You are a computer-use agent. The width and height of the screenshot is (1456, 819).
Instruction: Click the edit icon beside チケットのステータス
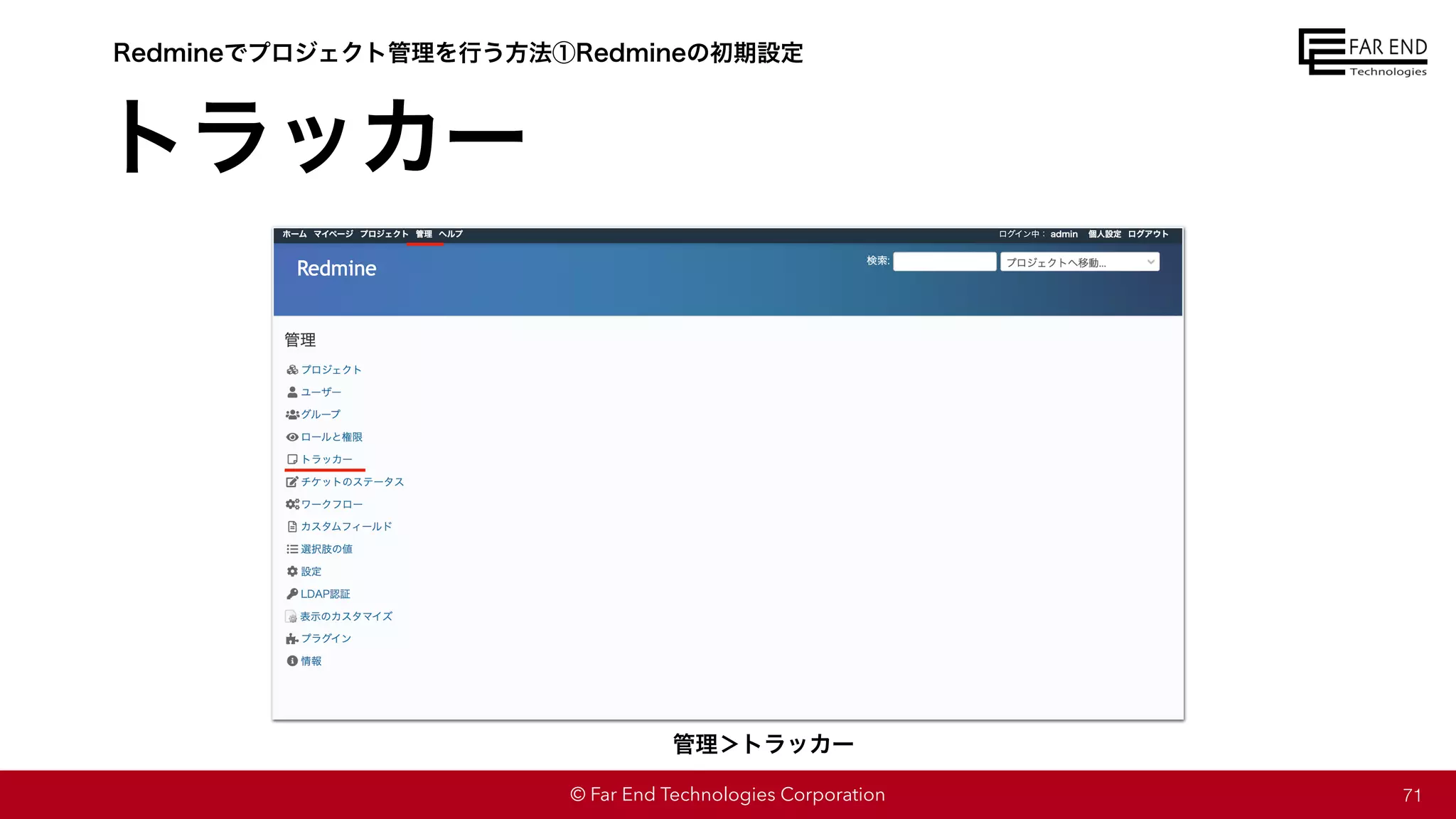[x=292, y=482]
